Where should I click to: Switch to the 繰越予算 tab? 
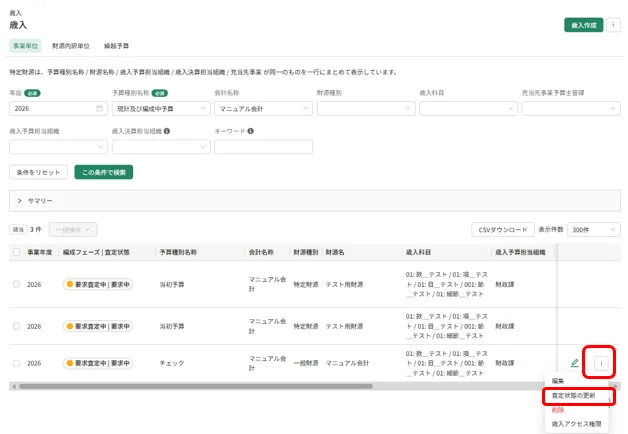[116, 46]
